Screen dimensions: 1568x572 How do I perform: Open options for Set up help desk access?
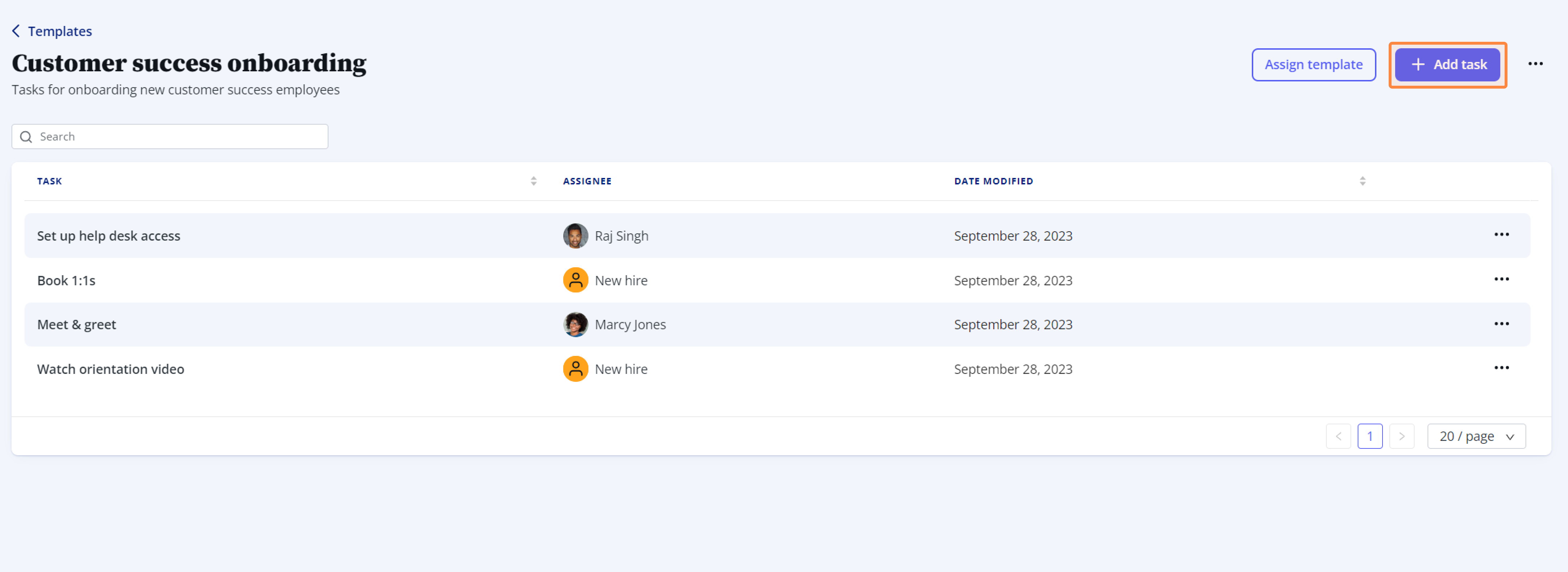coord(1501,235)
